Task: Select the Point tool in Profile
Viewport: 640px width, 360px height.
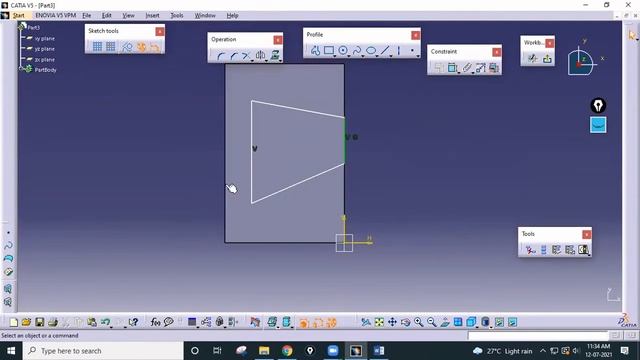Action: tap(412, 51)
